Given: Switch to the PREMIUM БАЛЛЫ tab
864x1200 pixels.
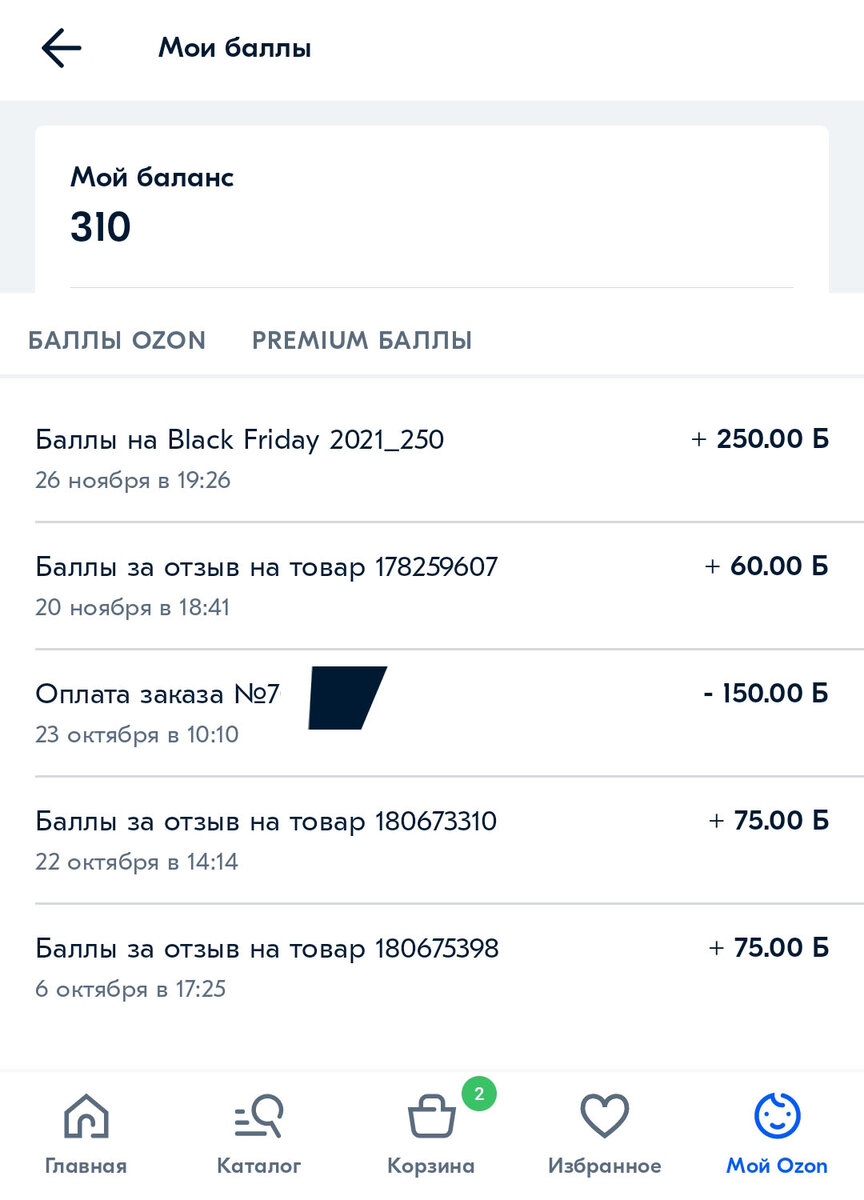Looking at the screenshot, I should (362, 340).
